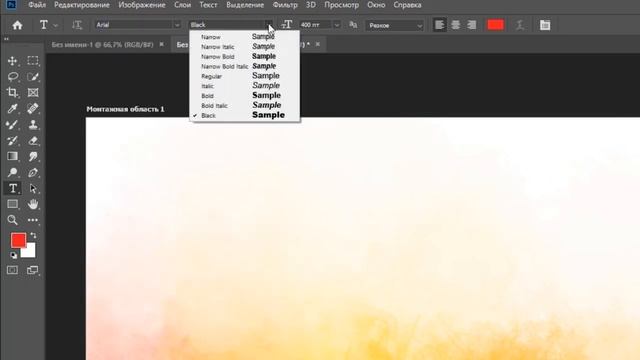Open the Фильтр menu

pyautogui.click(x=285, y=5)
